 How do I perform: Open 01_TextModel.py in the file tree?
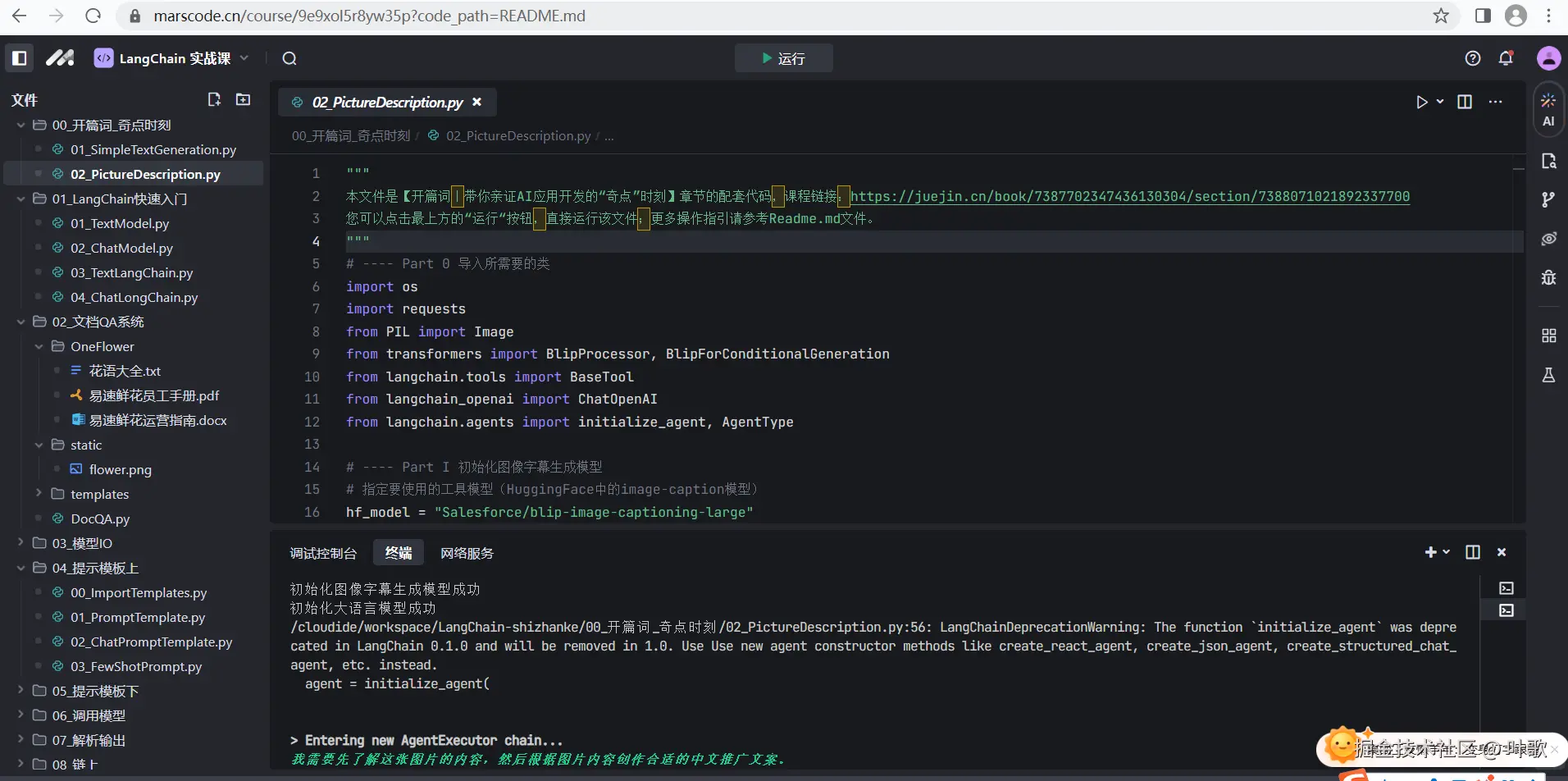coord(120,223)
